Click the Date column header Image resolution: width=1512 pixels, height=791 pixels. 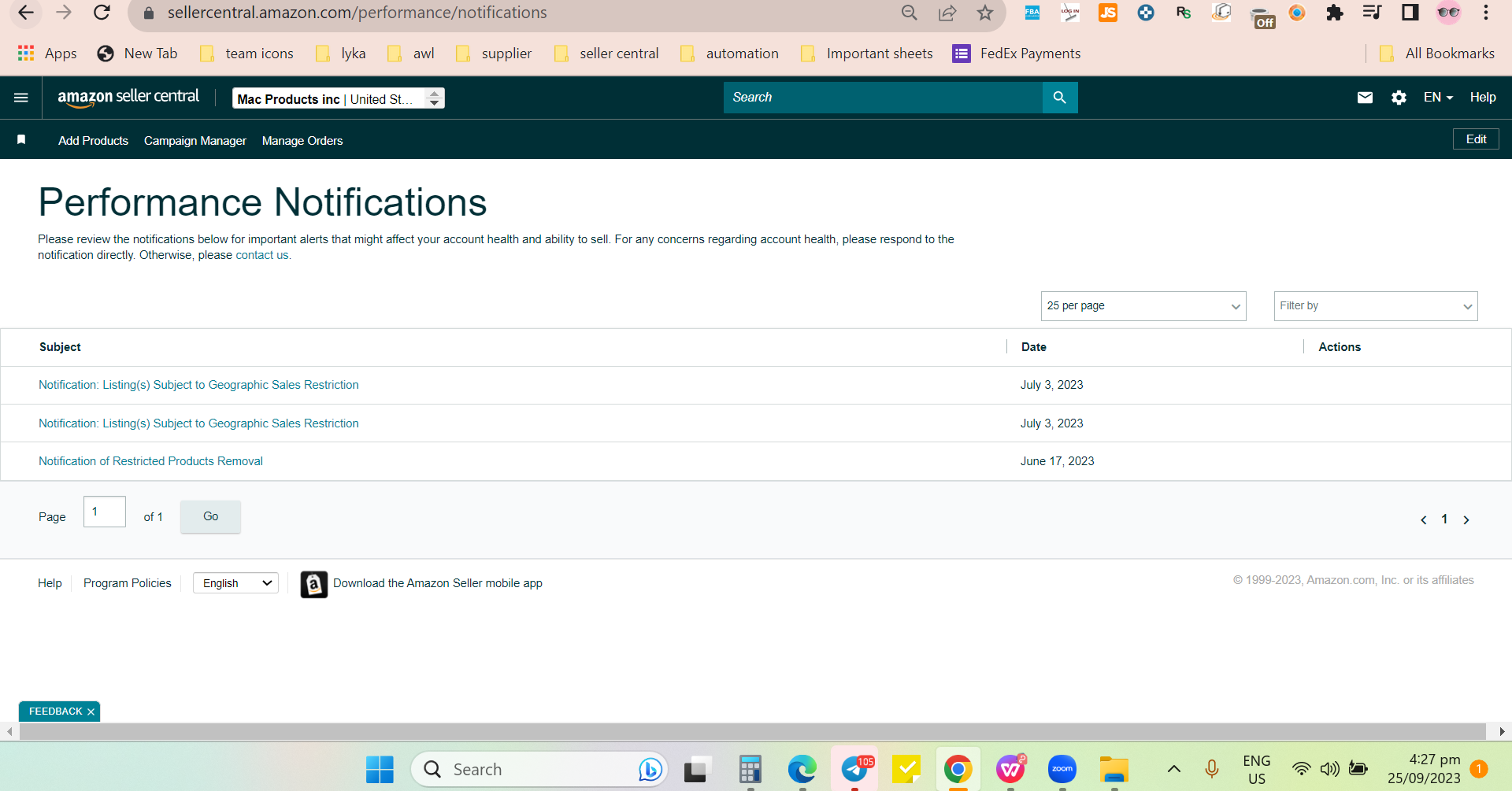click(x=1034, y=347)
